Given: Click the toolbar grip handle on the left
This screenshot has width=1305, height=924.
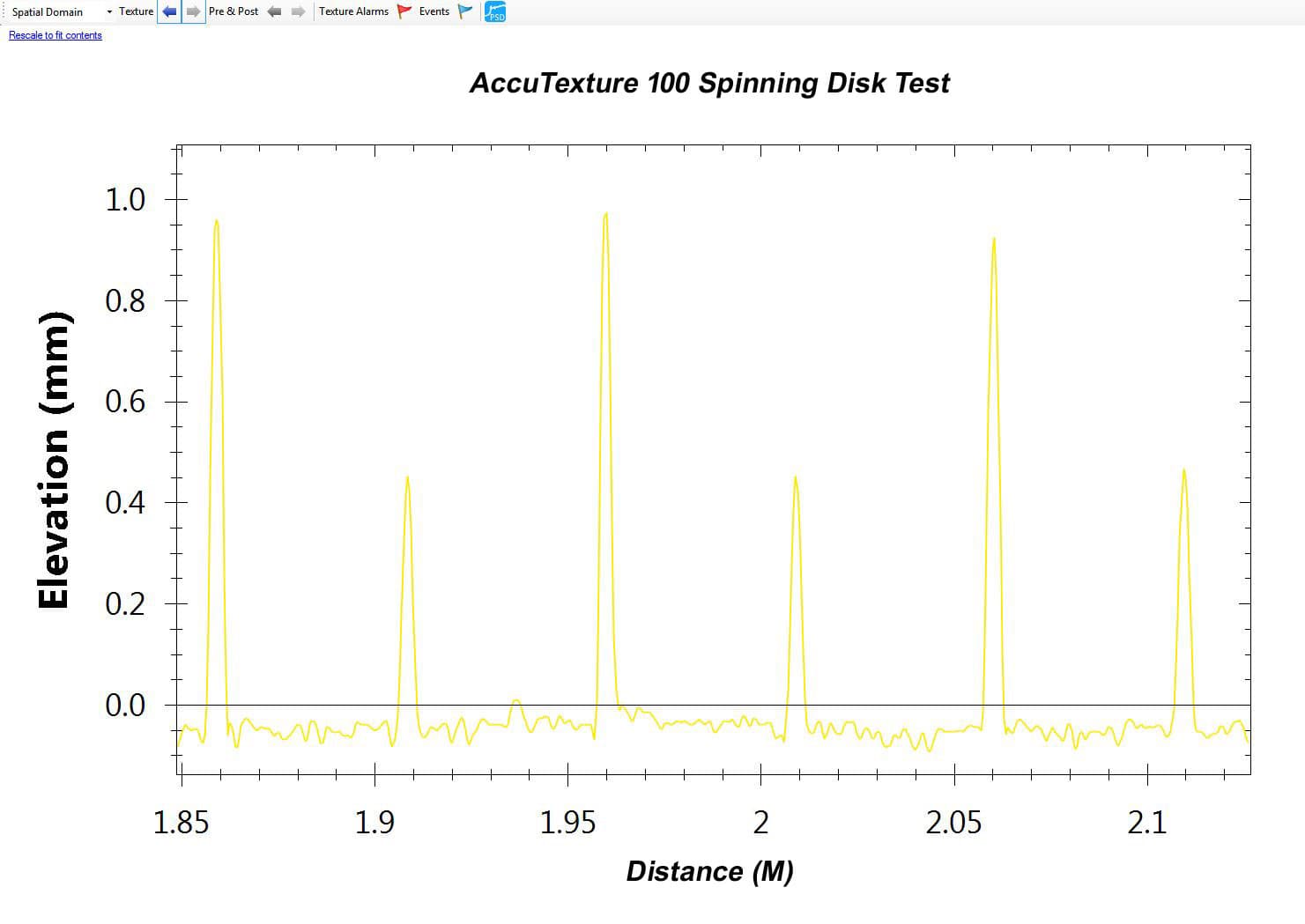Looking at the screenshot, I should (4, 11).
